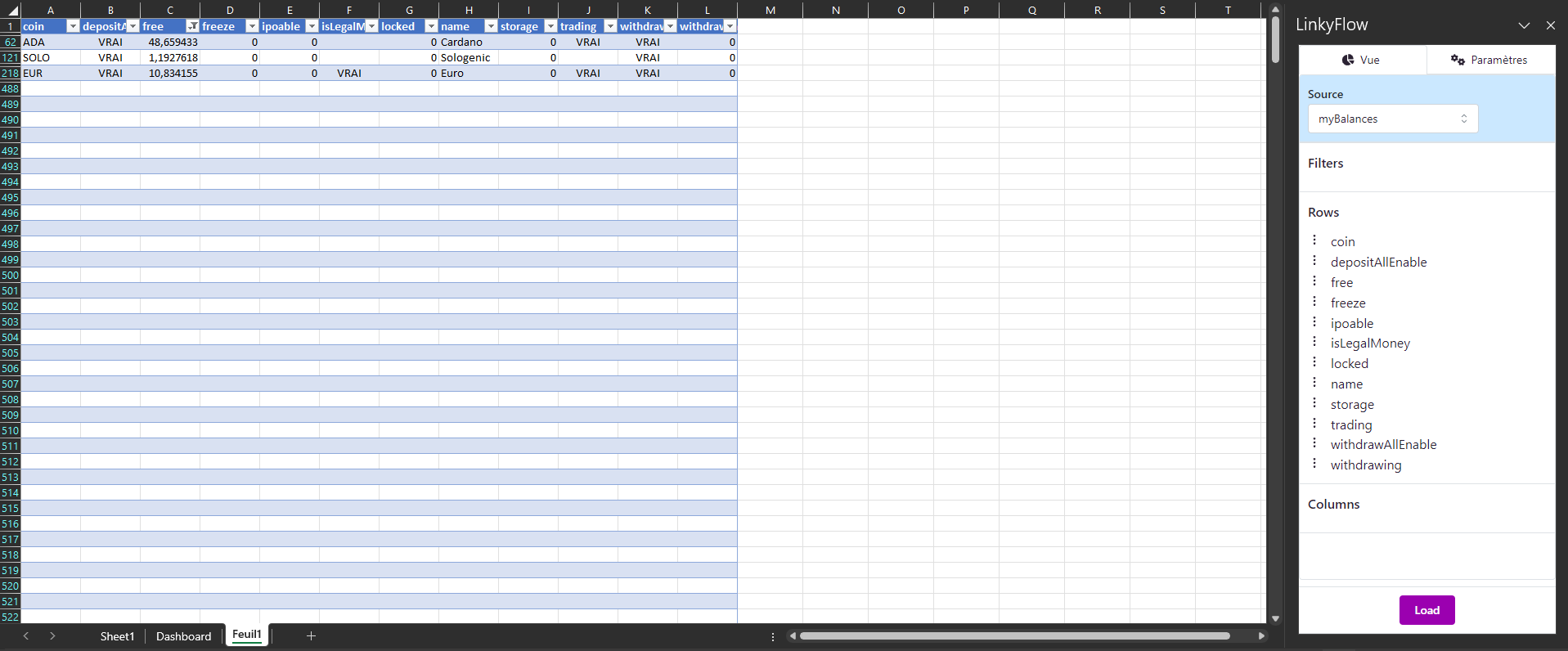Open the active filter on free column
1568x651 pixels.
192,26
